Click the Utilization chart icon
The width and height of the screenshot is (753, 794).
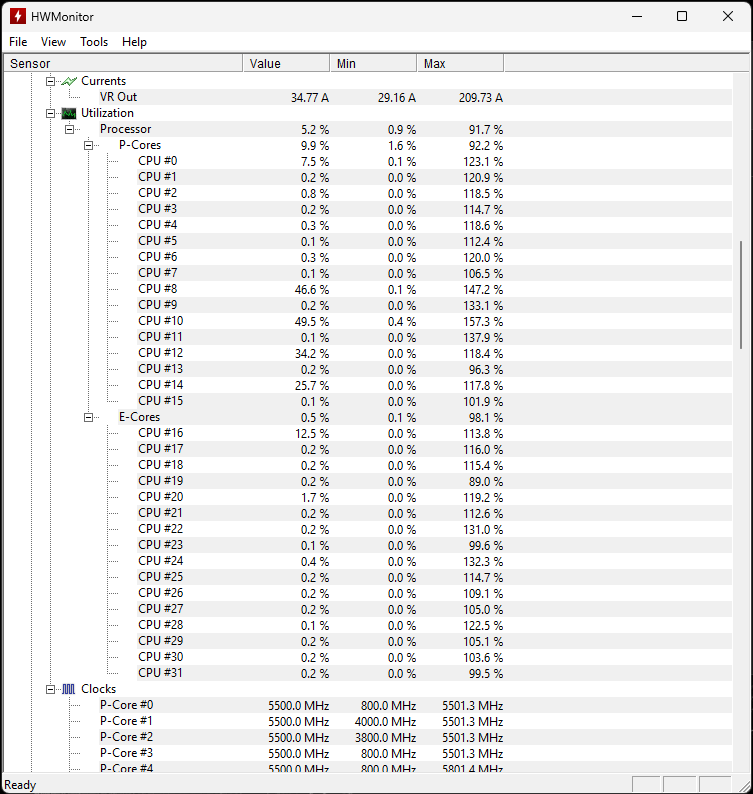coord(69,113)
